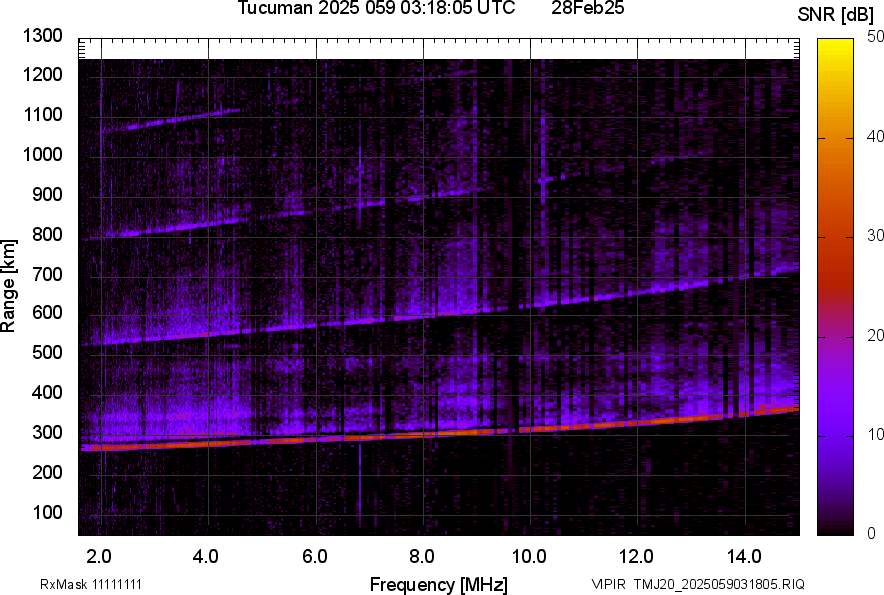This screenshot has width=884, height=595.
Task: Click the 100 range tick label
Action: point(47,513)
